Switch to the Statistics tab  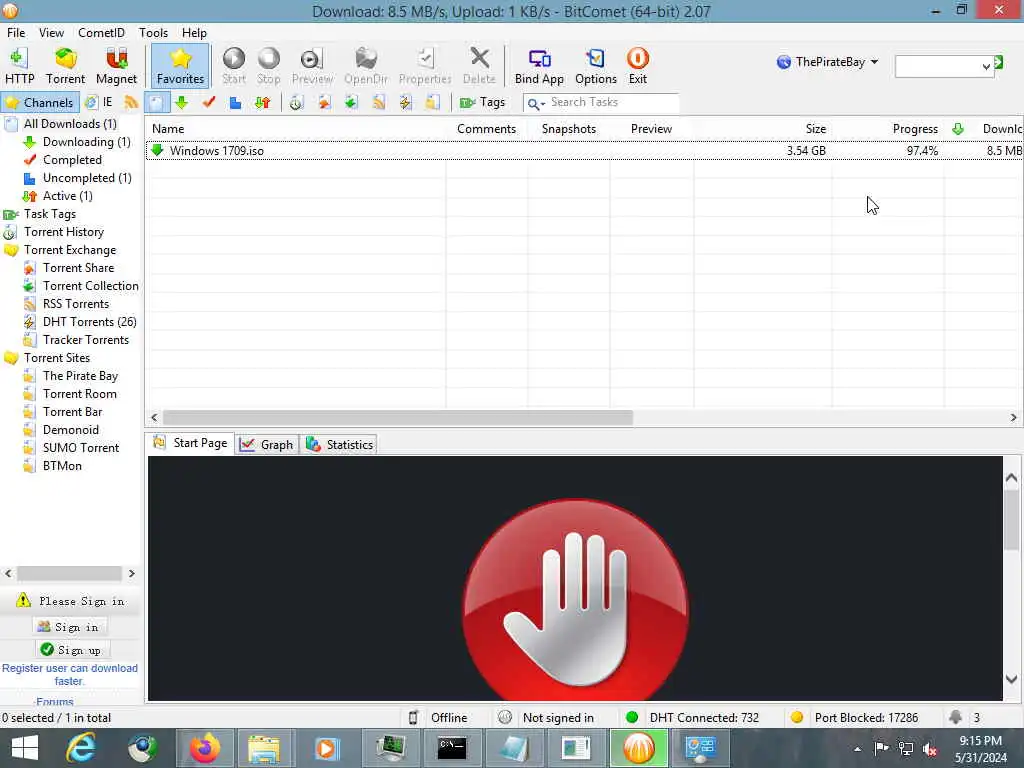pos(340,445)
